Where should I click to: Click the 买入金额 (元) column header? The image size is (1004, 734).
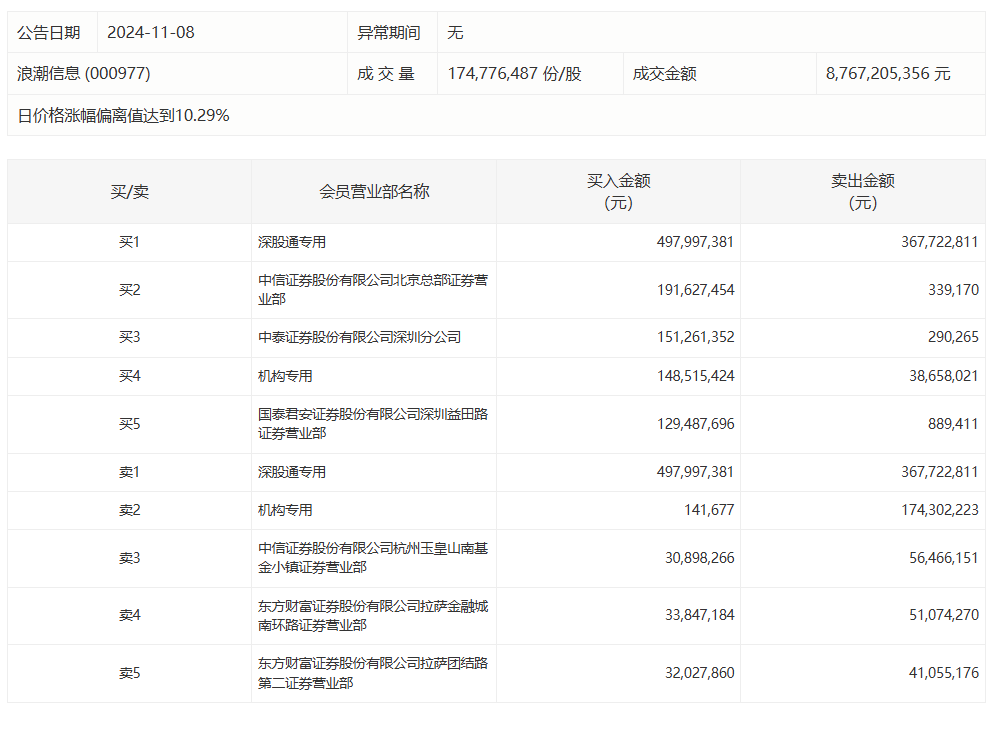click(x=618, y=191)
